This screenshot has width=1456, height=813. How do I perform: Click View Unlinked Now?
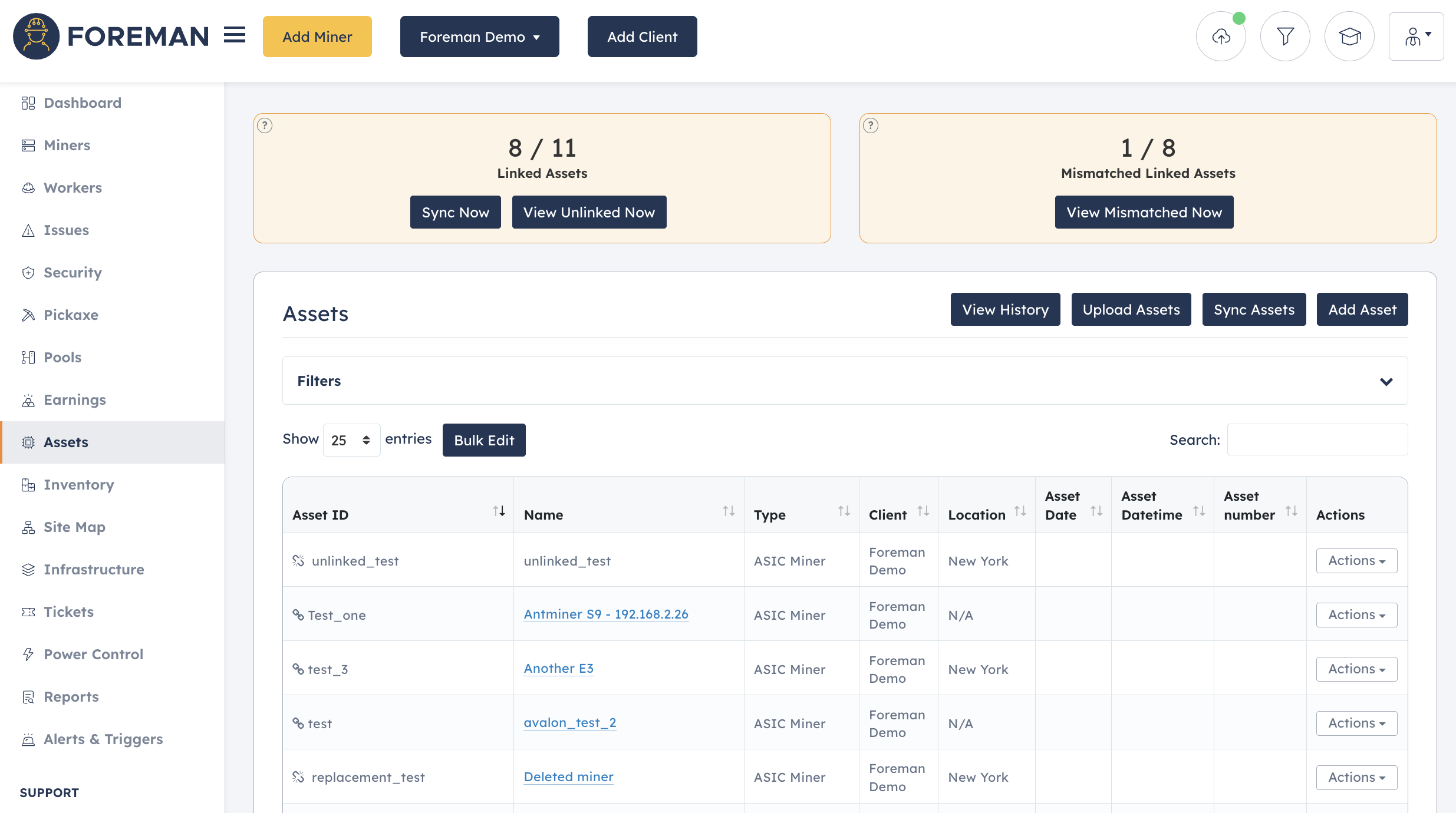(589, 212)
